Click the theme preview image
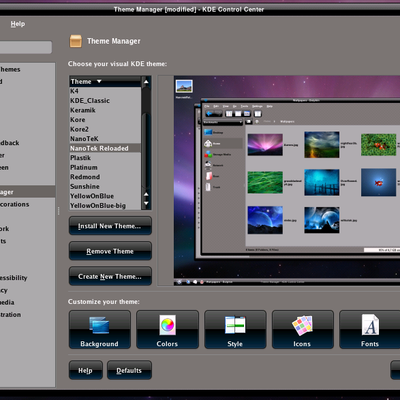This screenshot has height=400, width=400. pyautogui.click(x=287, y=180)
